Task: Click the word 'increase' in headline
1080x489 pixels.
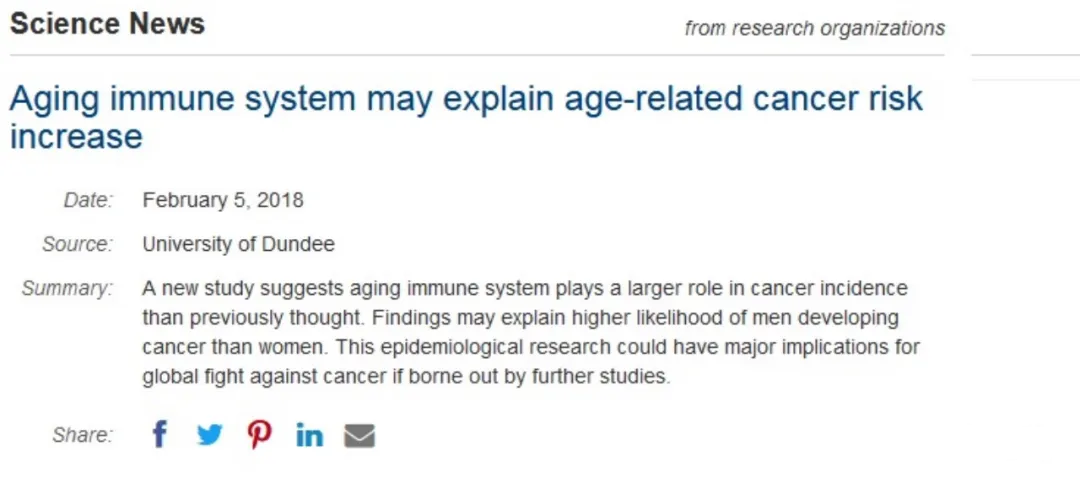Action: (x=76, y=136)
